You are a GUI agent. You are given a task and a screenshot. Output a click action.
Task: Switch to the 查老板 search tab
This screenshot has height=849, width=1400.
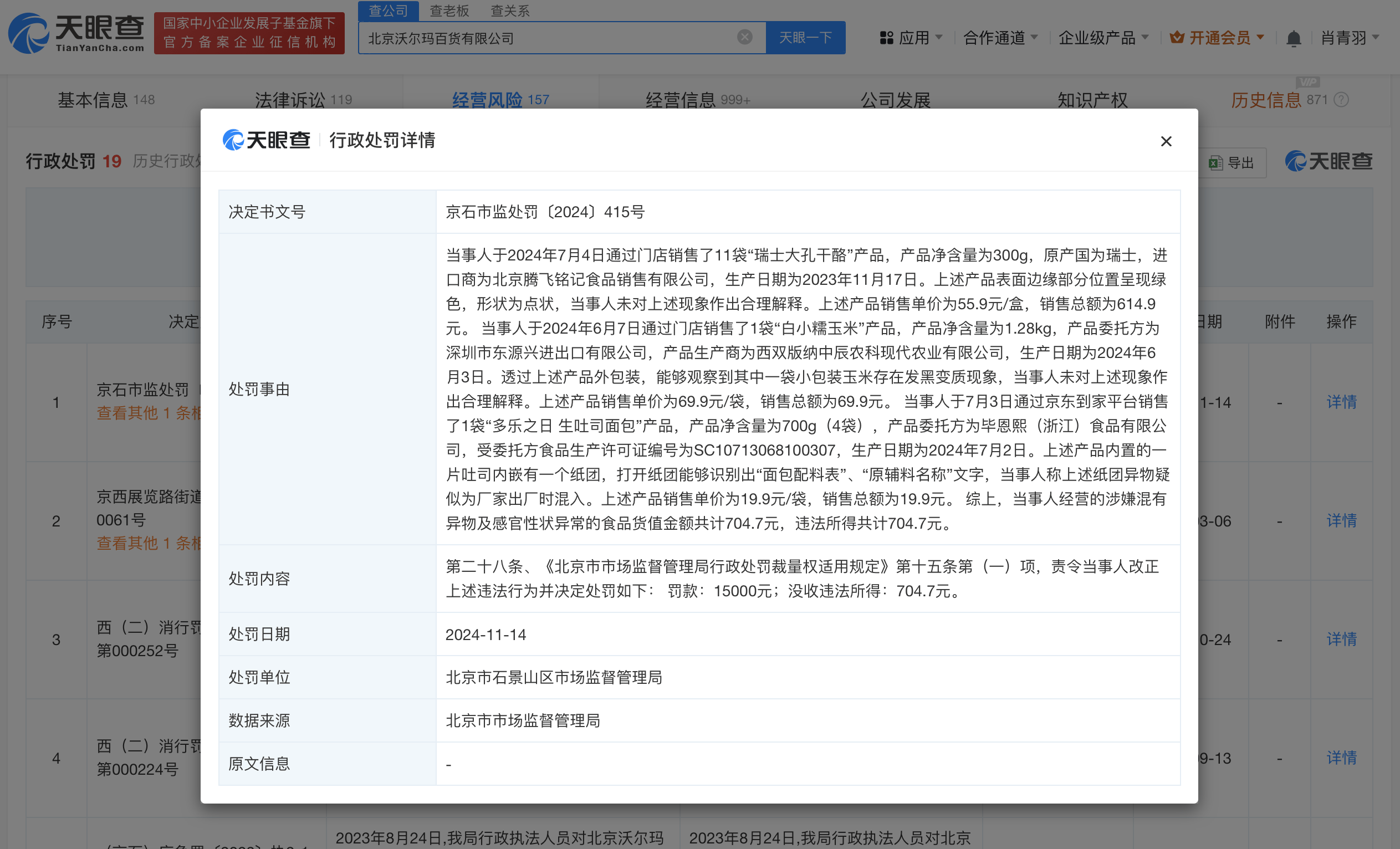tap(449, 11)
